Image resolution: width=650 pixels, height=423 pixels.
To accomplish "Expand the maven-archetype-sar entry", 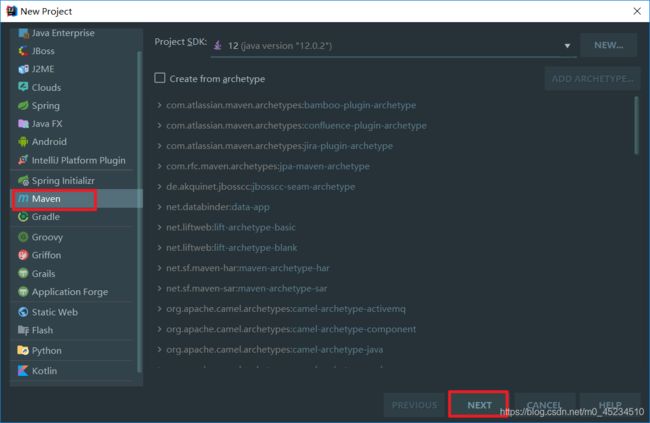I will [159, 288].
